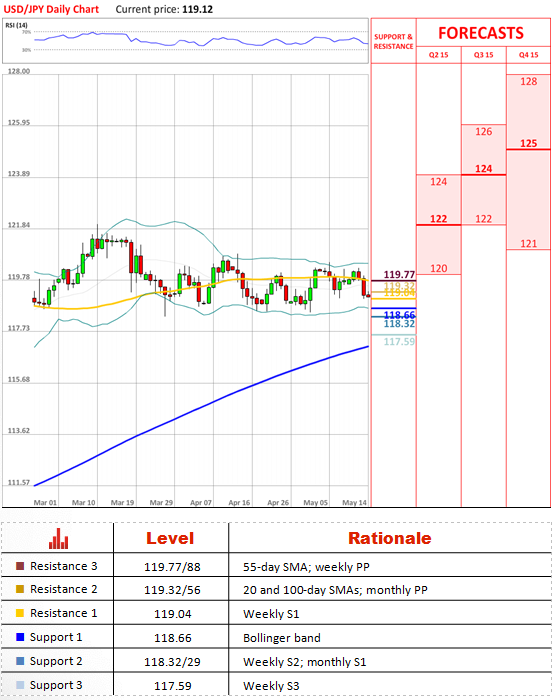554x700 pixels.
Task: Select the Q3 15 forecast column header
Action: pos(483,55)
